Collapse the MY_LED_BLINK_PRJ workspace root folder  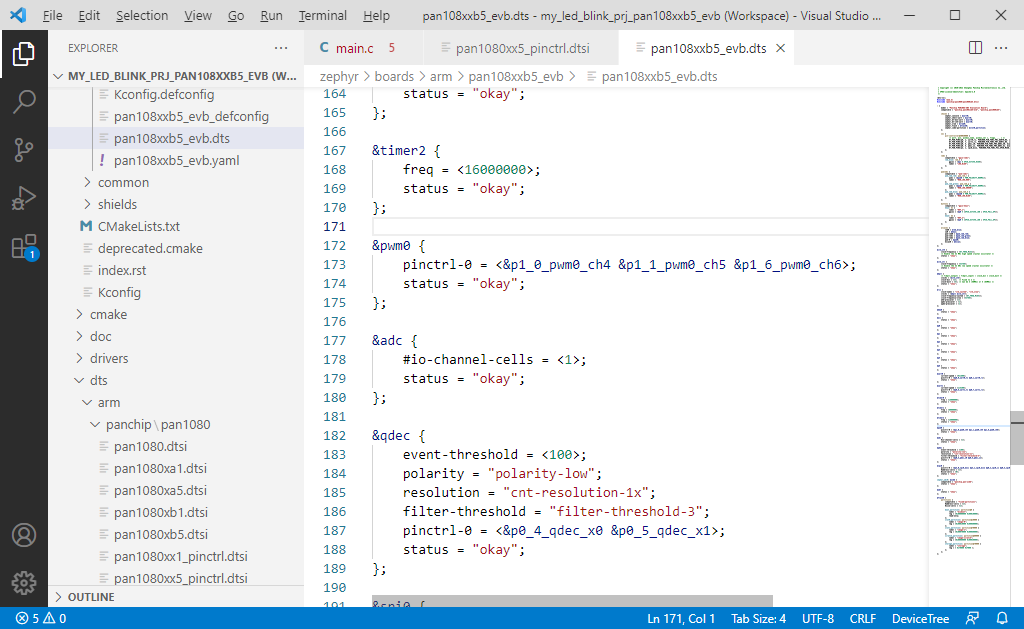click(176, 76)
